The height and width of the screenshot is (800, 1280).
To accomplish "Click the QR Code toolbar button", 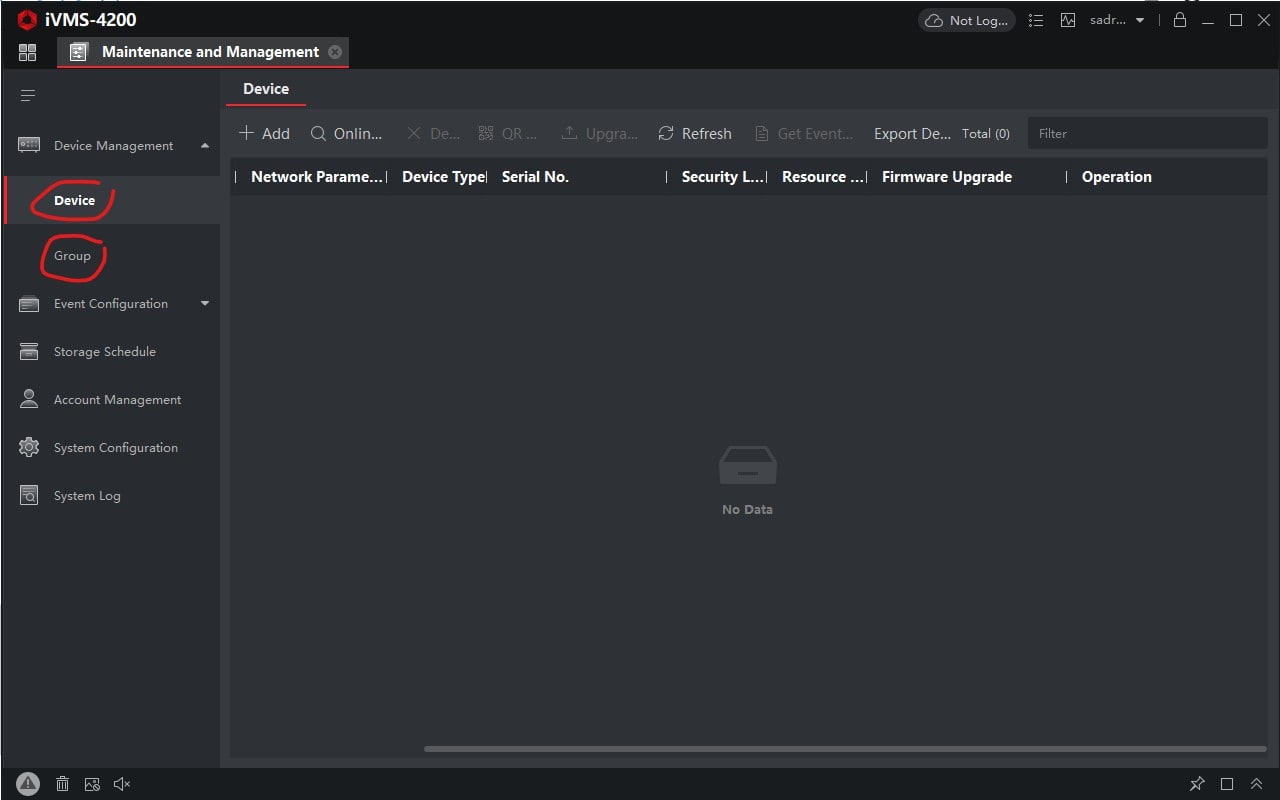I will tap(508, 134).
